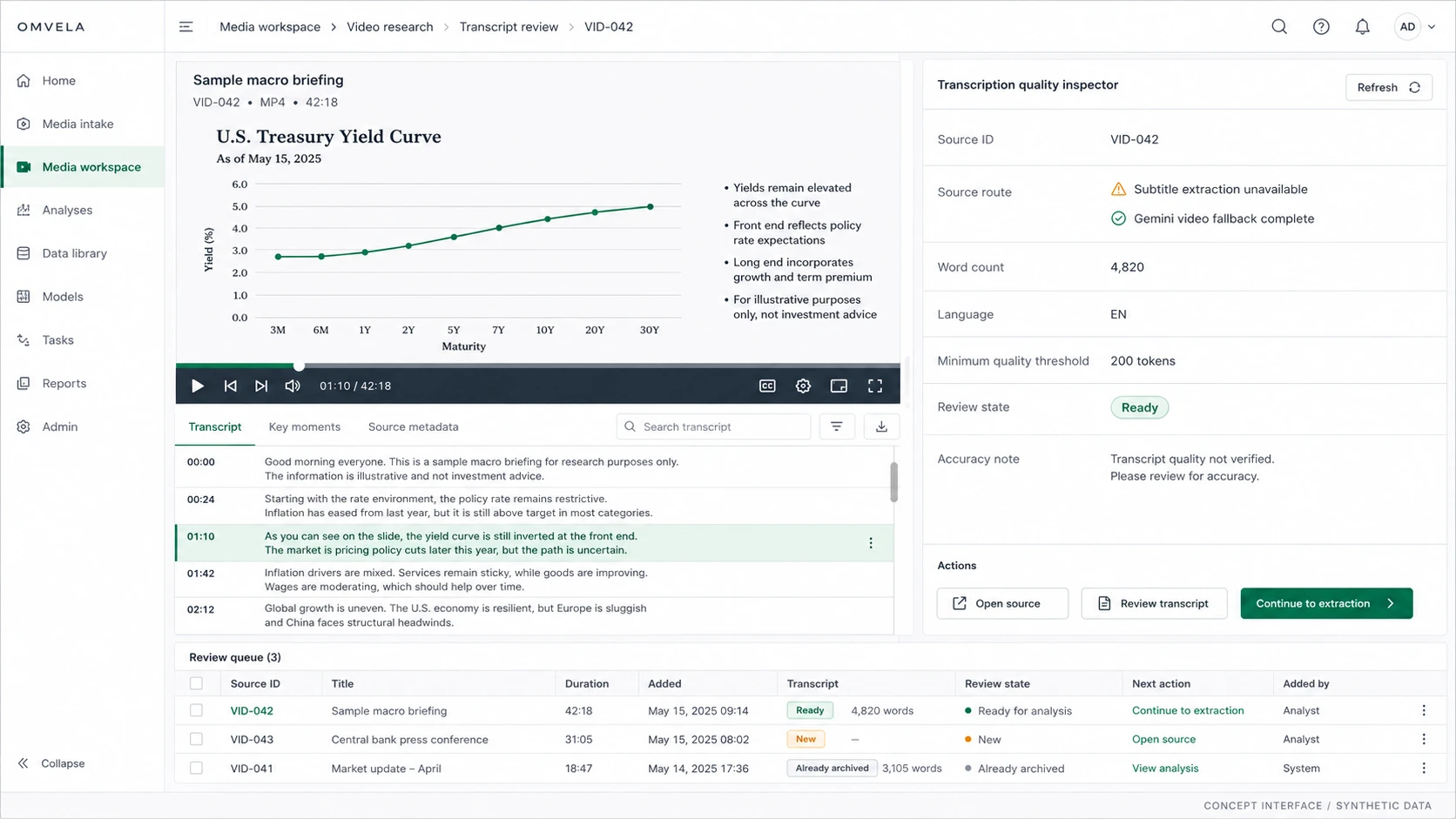Download the transcript

(881, 426)
